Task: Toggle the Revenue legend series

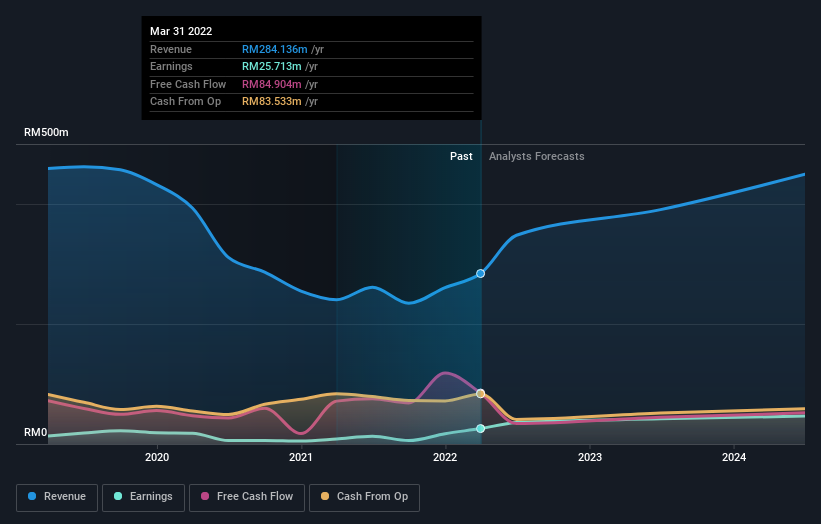Action: tap(57, 497)
